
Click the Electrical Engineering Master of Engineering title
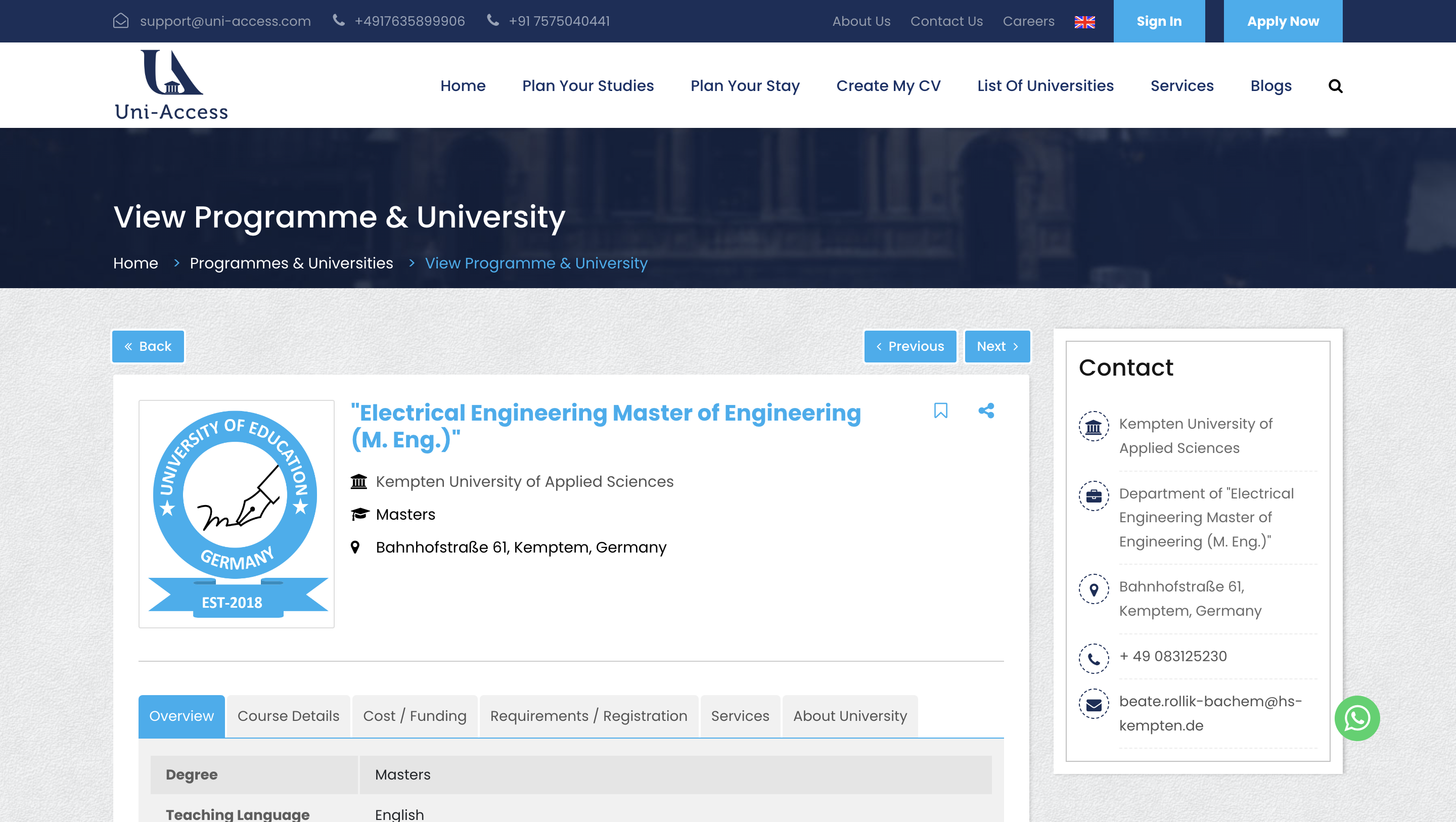pos(606,426)
